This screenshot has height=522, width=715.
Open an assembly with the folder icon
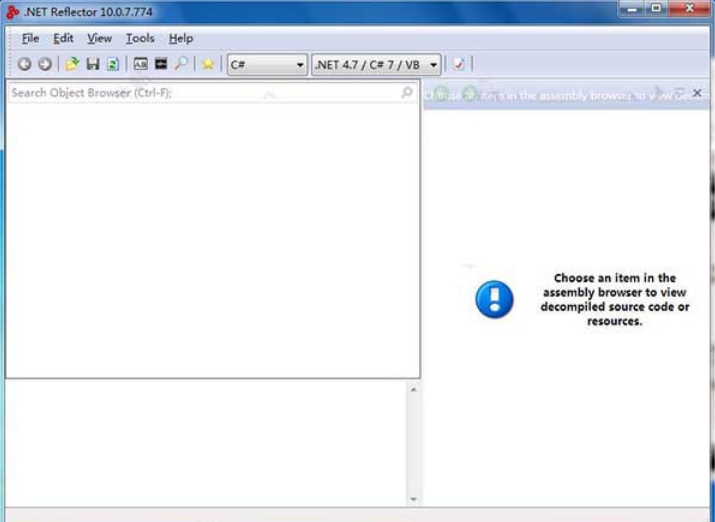tap(72, 64)
